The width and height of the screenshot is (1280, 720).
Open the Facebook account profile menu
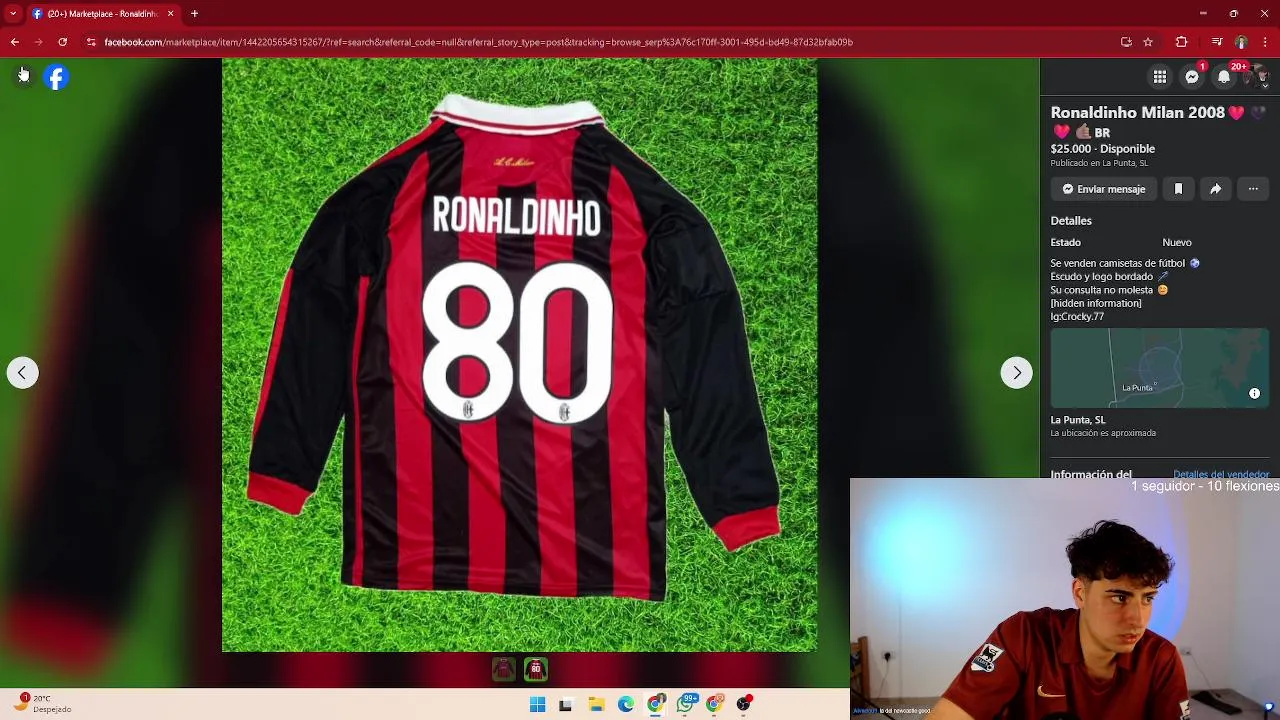point(1256,77)
